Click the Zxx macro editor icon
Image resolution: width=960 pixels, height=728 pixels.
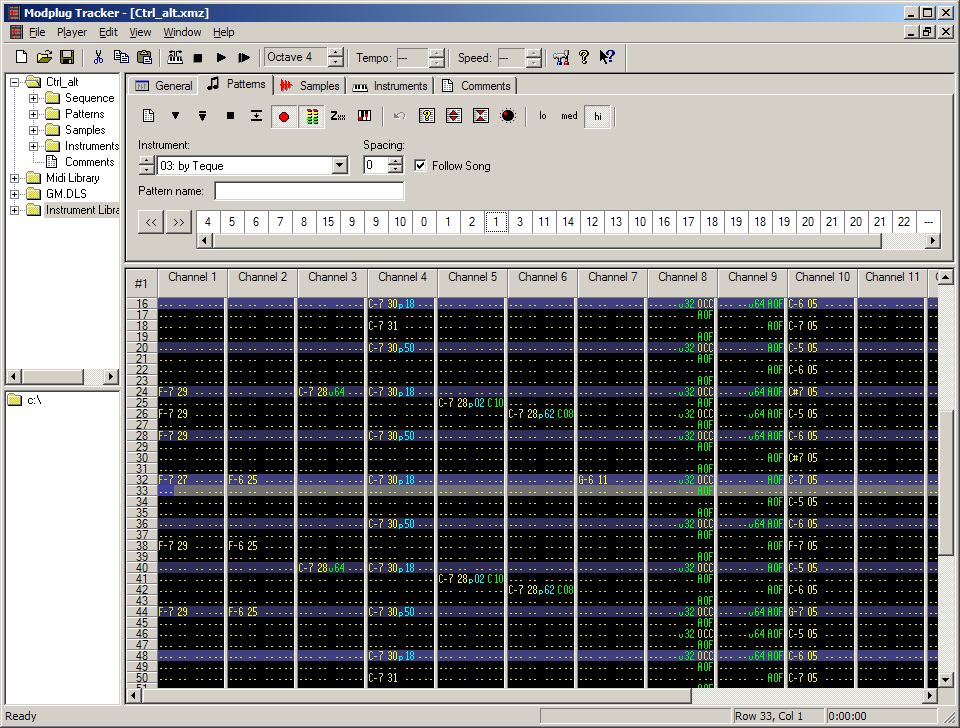[338, 116]
